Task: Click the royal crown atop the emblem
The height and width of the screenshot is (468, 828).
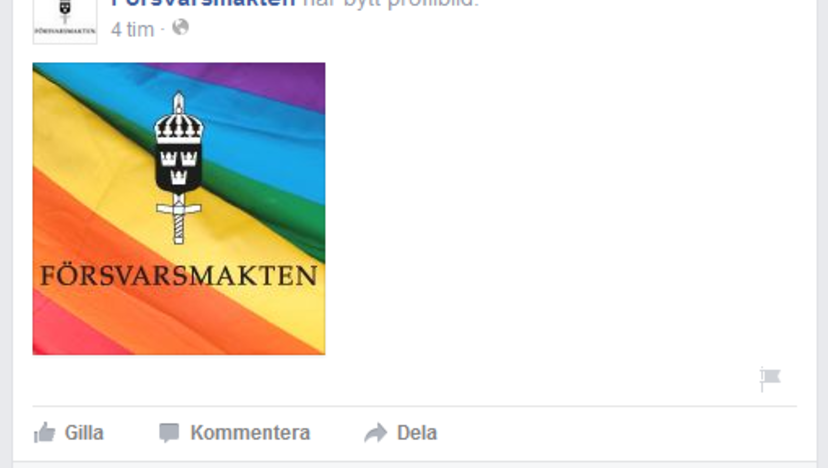Action: [x=179, y=118]
